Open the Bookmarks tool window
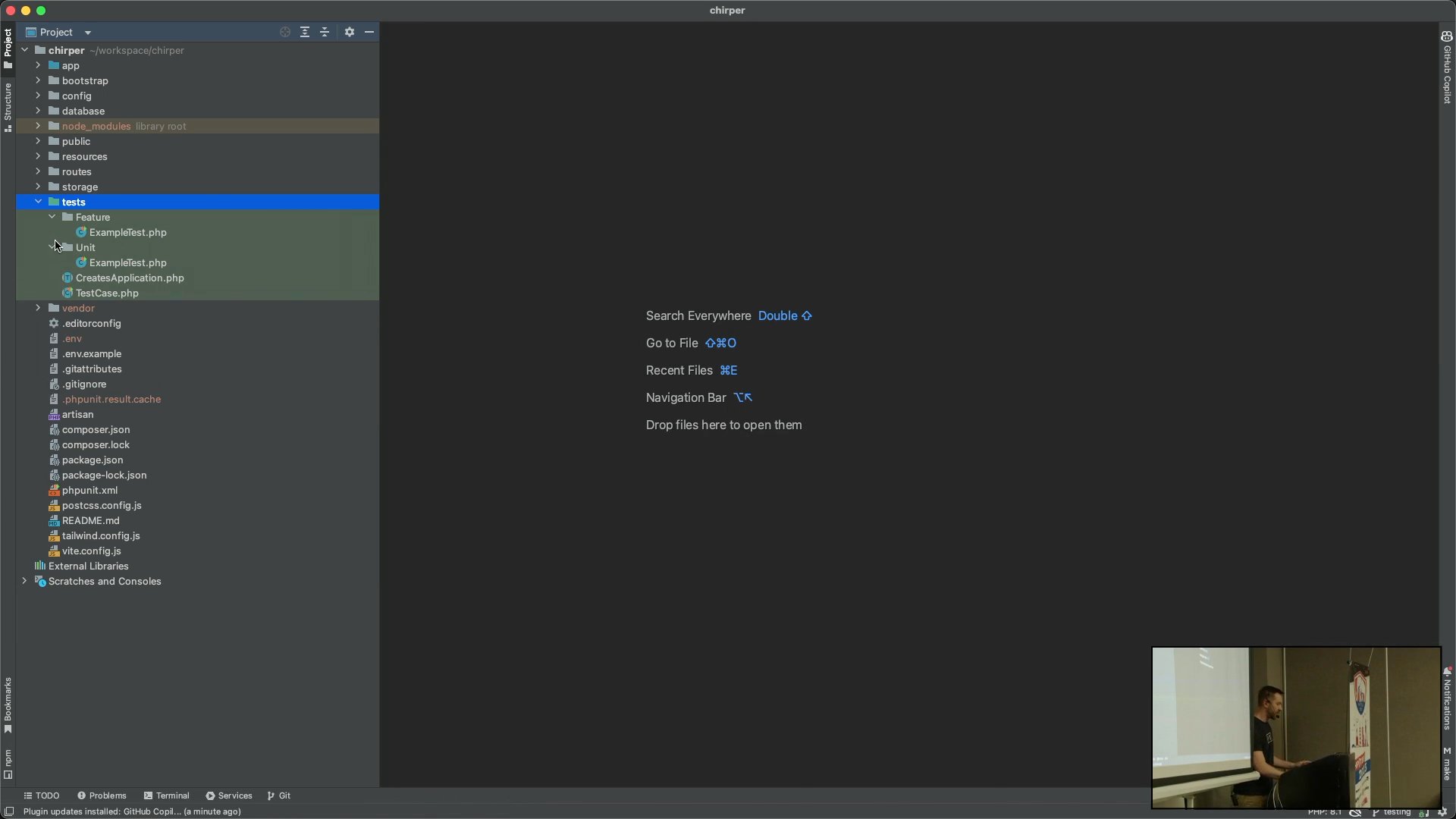The height and width of the screenshot is (819, 1456). 8,705
